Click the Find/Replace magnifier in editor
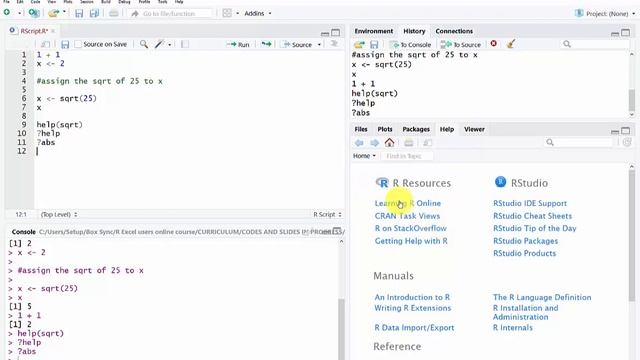 (144, 44)
